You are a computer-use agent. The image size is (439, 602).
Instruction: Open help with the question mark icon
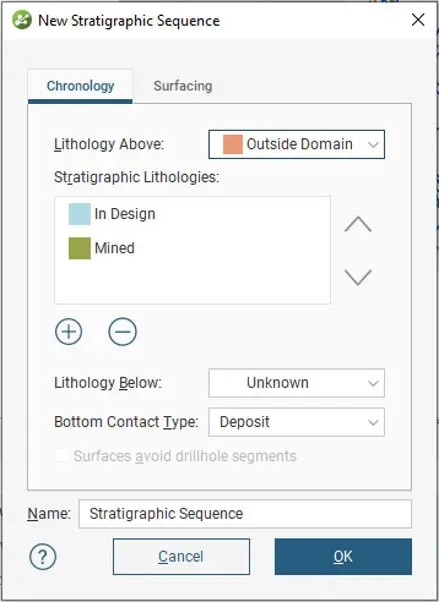43,556
